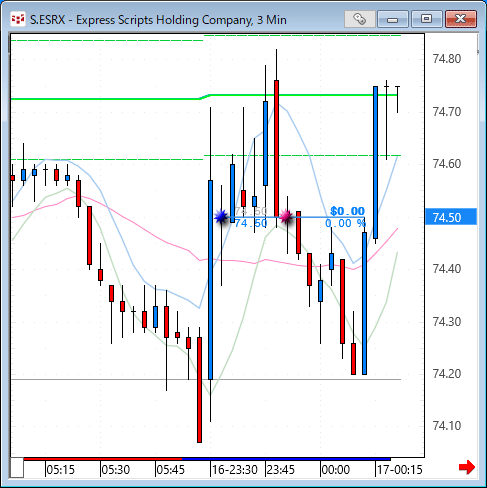Click the 74.20 price scale label
Screen dimensions: 487x488
(x=447, y=374)
